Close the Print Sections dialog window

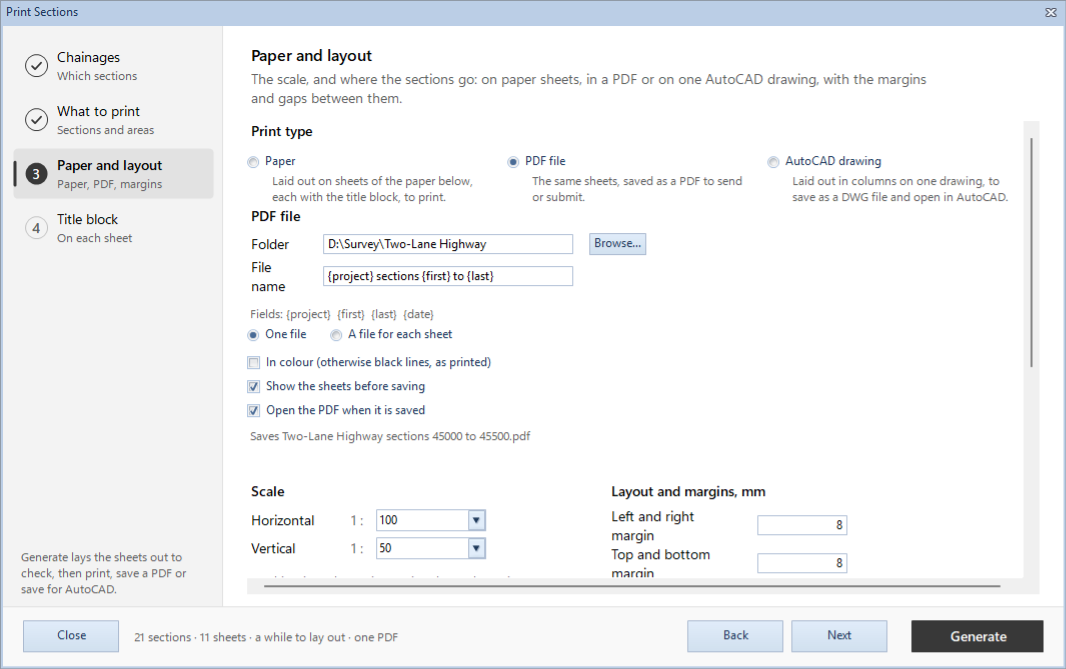pyautogui.click(x=1050, y=12)
